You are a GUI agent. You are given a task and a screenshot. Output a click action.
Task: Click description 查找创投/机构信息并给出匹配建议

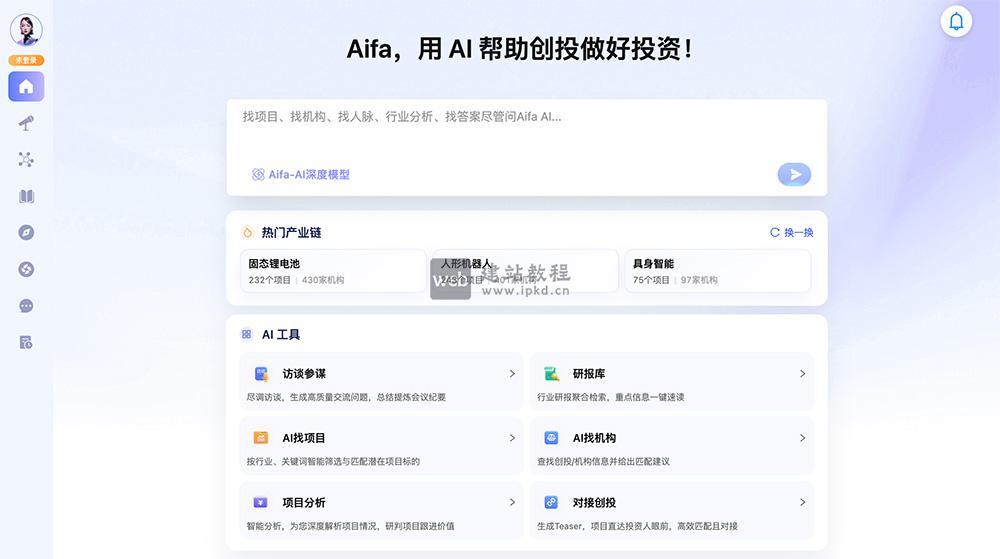(x=603, y=461)
